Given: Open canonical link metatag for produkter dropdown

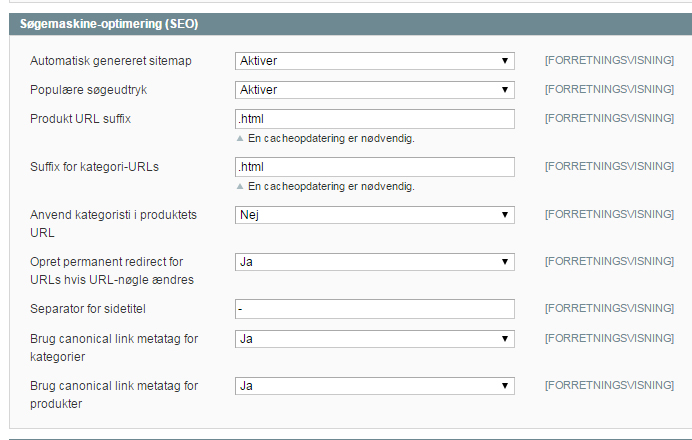Looking at the screenshot, I should (x=375, y=386).
